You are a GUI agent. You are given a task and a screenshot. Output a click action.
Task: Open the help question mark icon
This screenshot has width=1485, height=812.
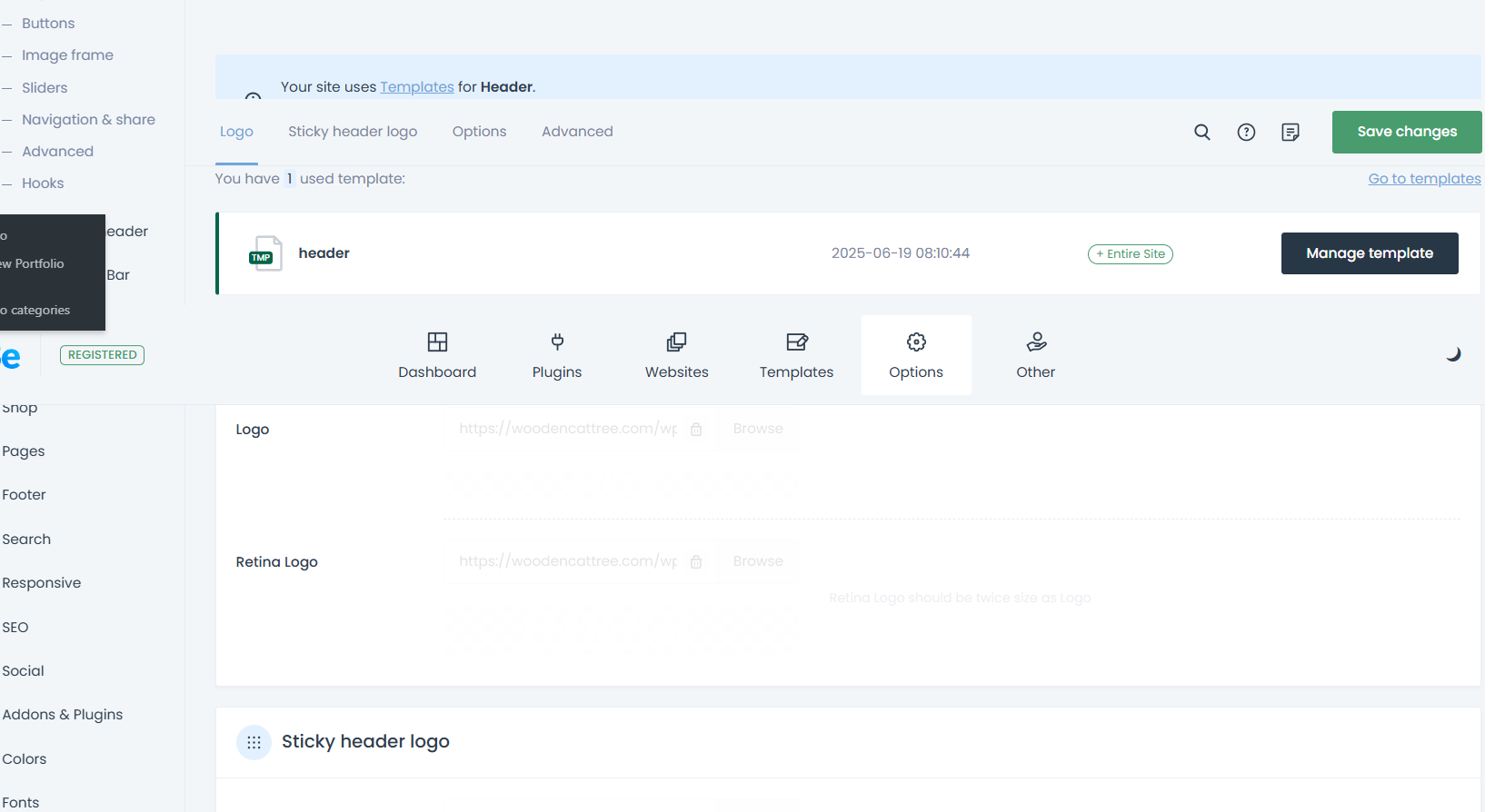click(x=1246, y=133)
